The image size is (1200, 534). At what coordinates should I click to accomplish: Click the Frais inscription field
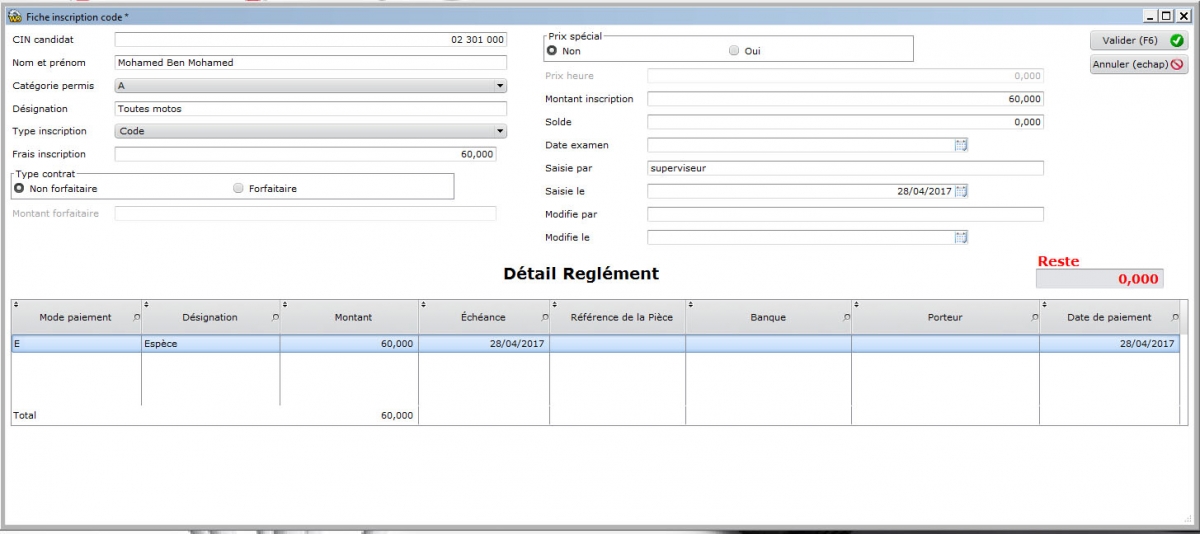click(306, 154)
